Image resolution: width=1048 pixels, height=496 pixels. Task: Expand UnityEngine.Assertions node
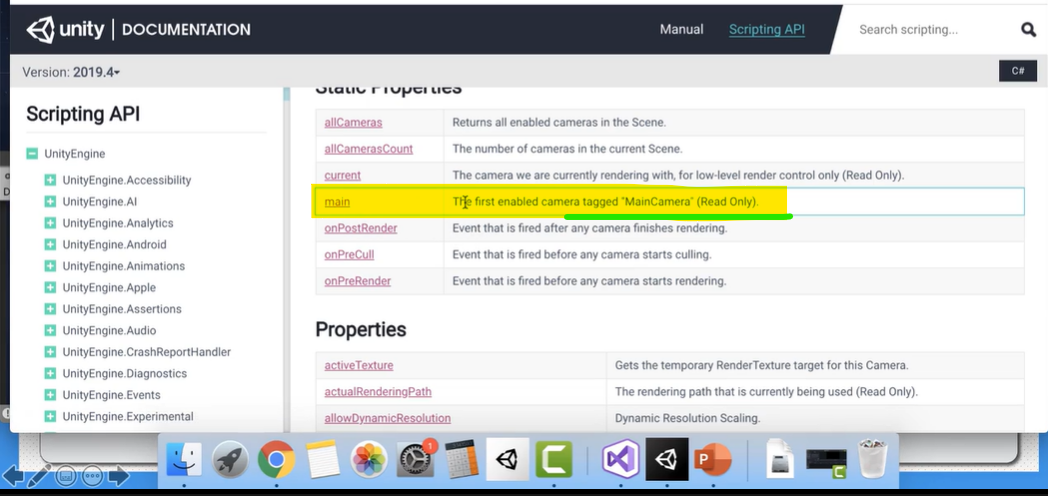50,309
